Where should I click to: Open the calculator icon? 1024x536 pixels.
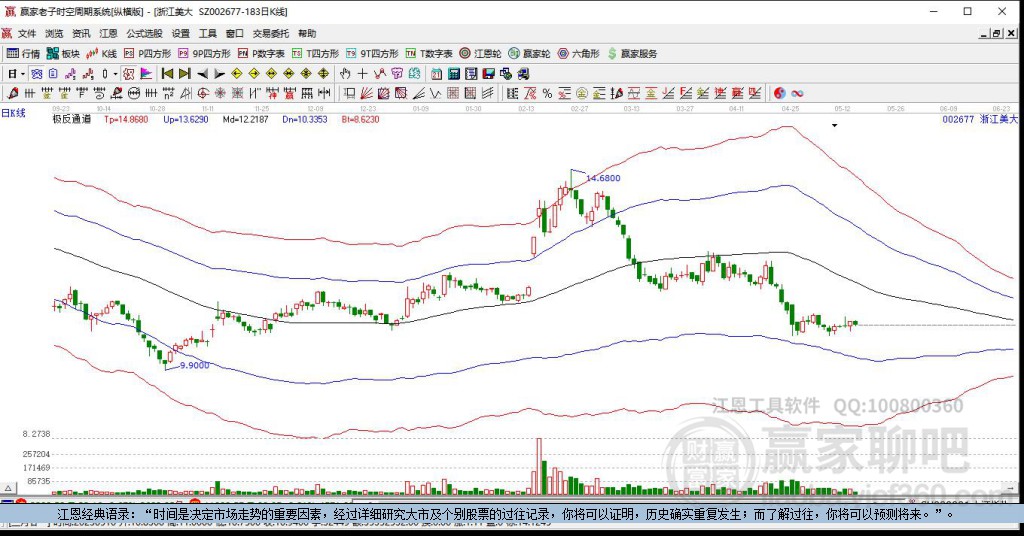454,74
